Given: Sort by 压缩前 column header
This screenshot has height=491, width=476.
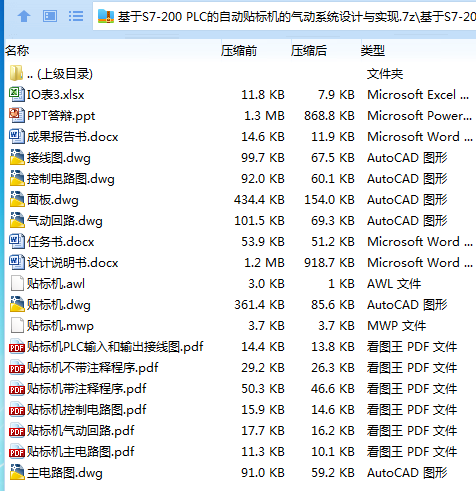Looking at the screenshot, I should coord(239,51).
